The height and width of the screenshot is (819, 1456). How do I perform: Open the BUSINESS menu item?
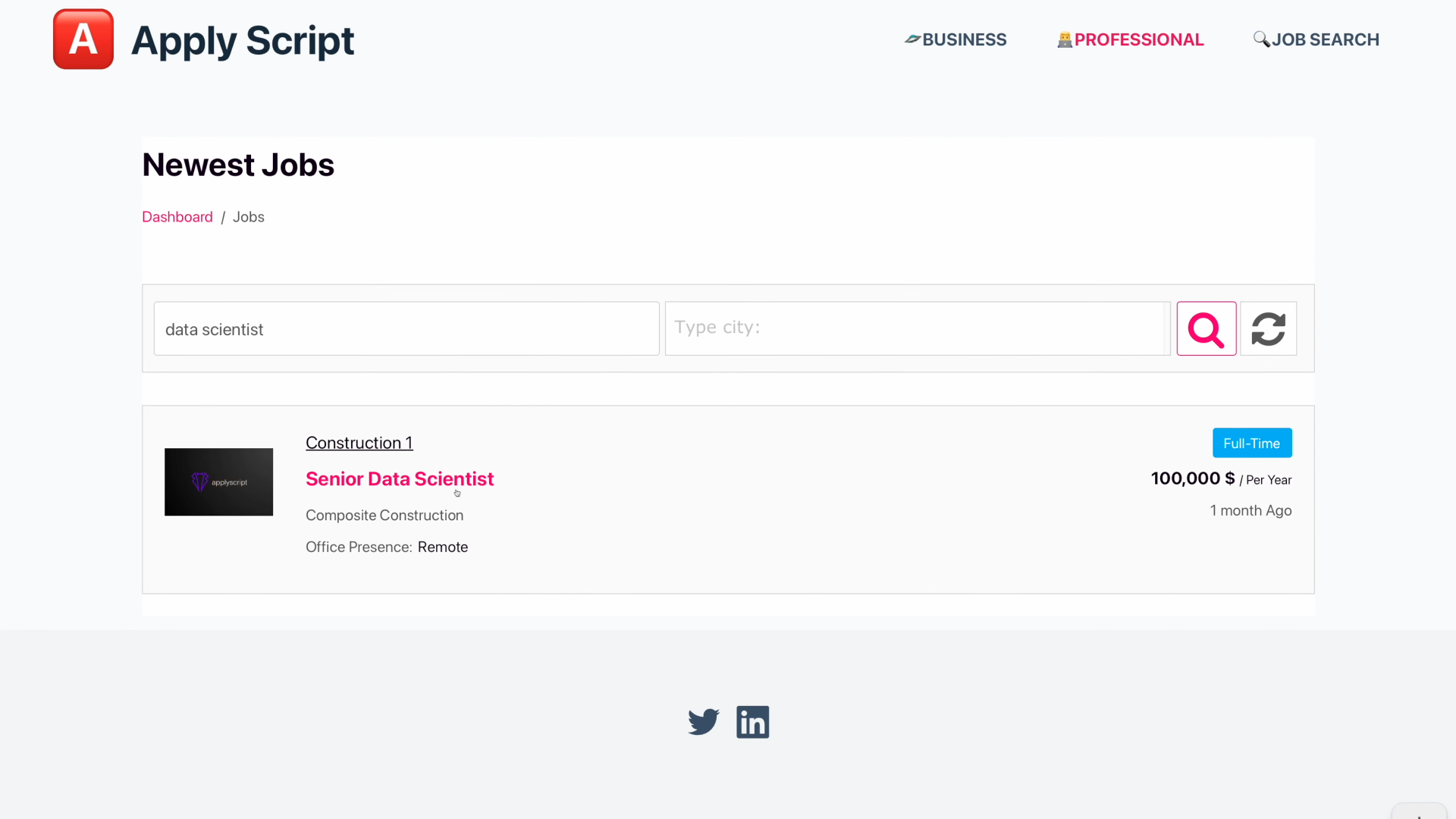point(955,39)
